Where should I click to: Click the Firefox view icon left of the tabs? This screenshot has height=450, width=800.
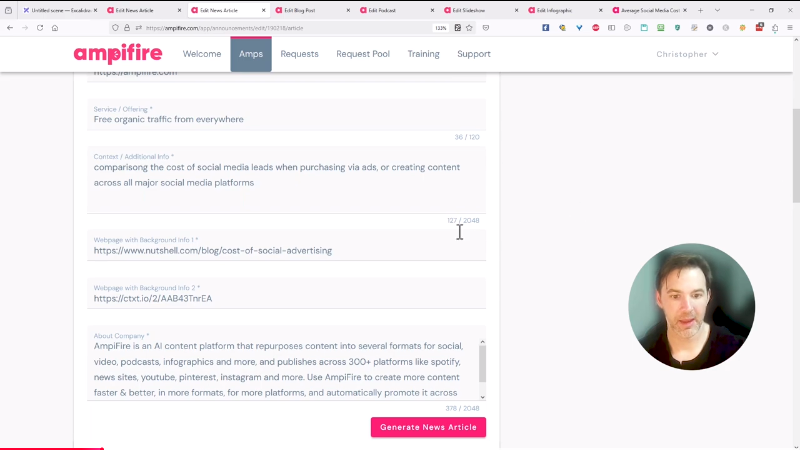(x=9, y=10)
